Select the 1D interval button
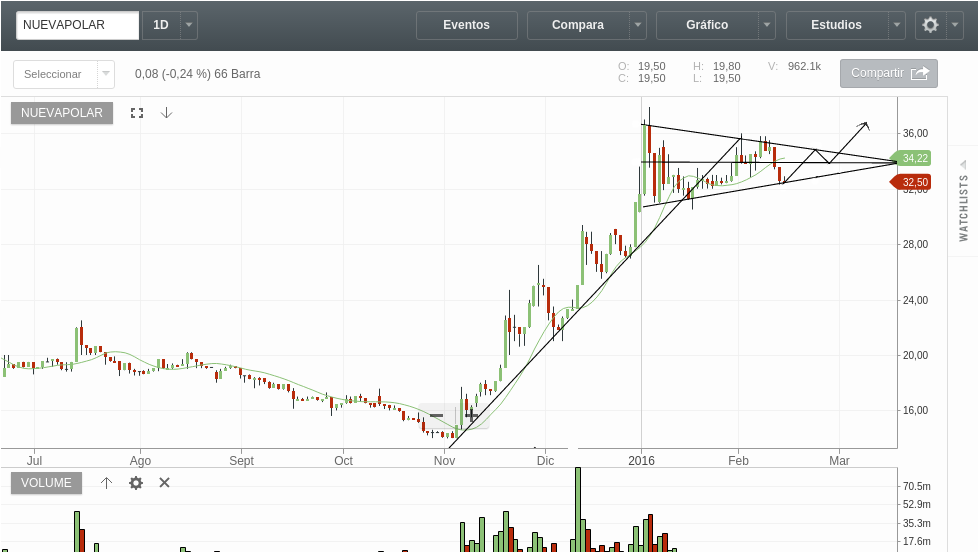Image resolution: width=979 pixels, height=552 pixels. [161, 25]
